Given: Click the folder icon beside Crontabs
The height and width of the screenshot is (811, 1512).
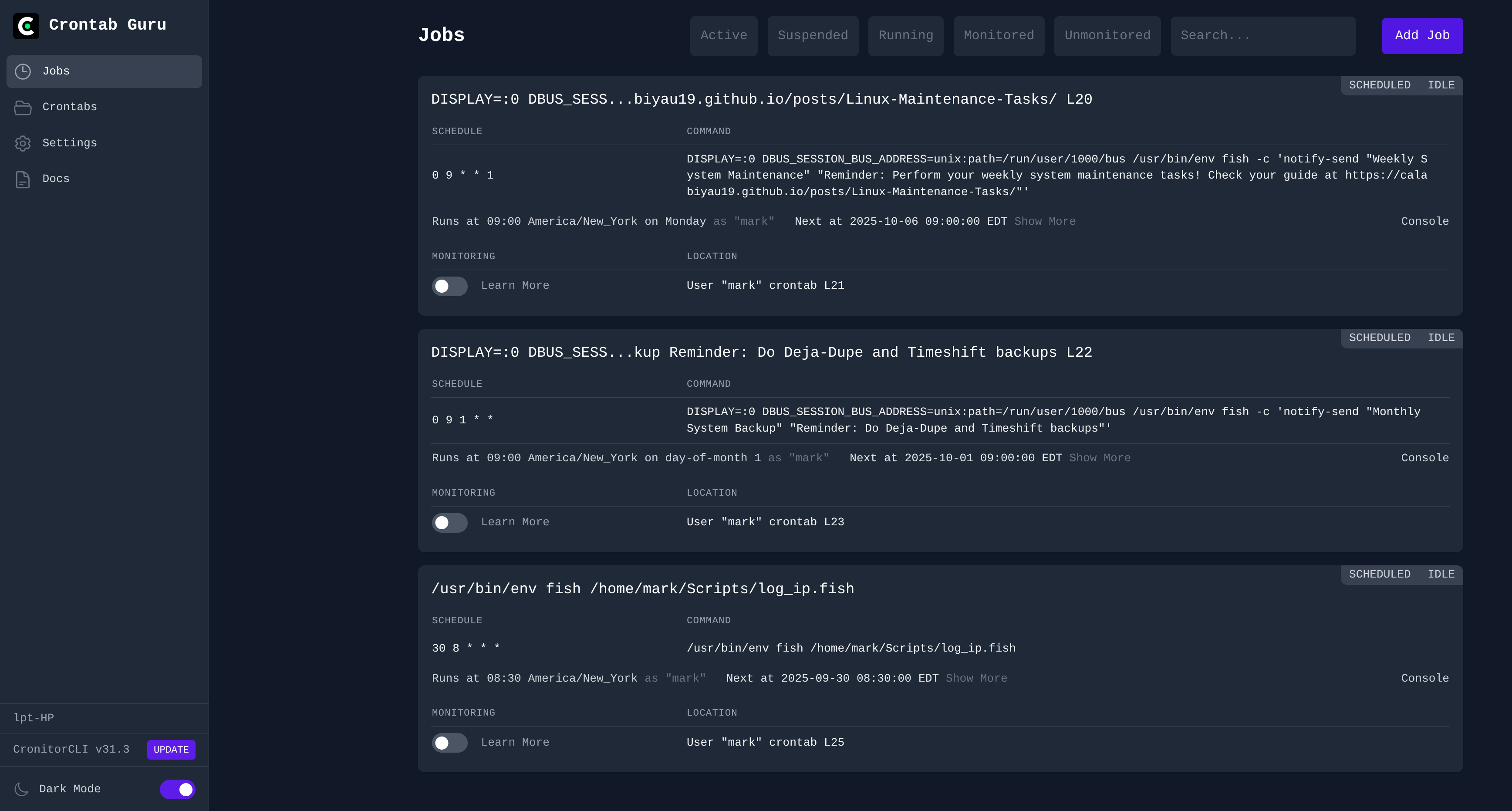Looking at the screenshot, I should [x=23, y=108].
